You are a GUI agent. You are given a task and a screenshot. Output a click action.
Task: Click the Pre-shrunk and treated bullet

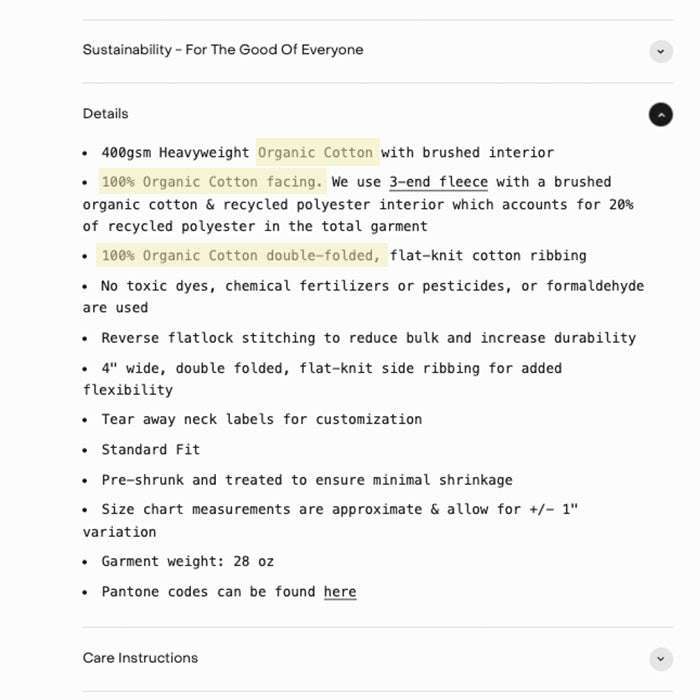click(307, 480)
